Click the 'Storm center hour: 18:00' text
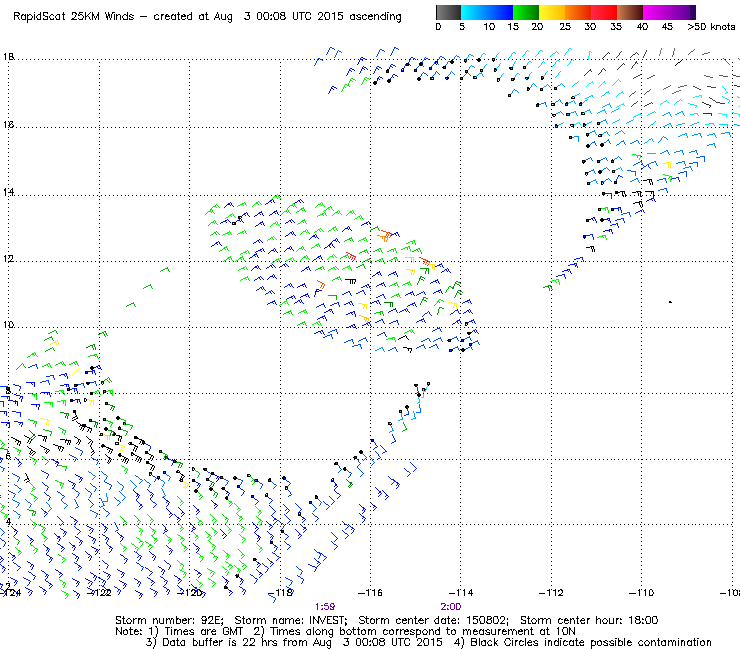This screenshot has height=650, width=740. coord(589,620)
